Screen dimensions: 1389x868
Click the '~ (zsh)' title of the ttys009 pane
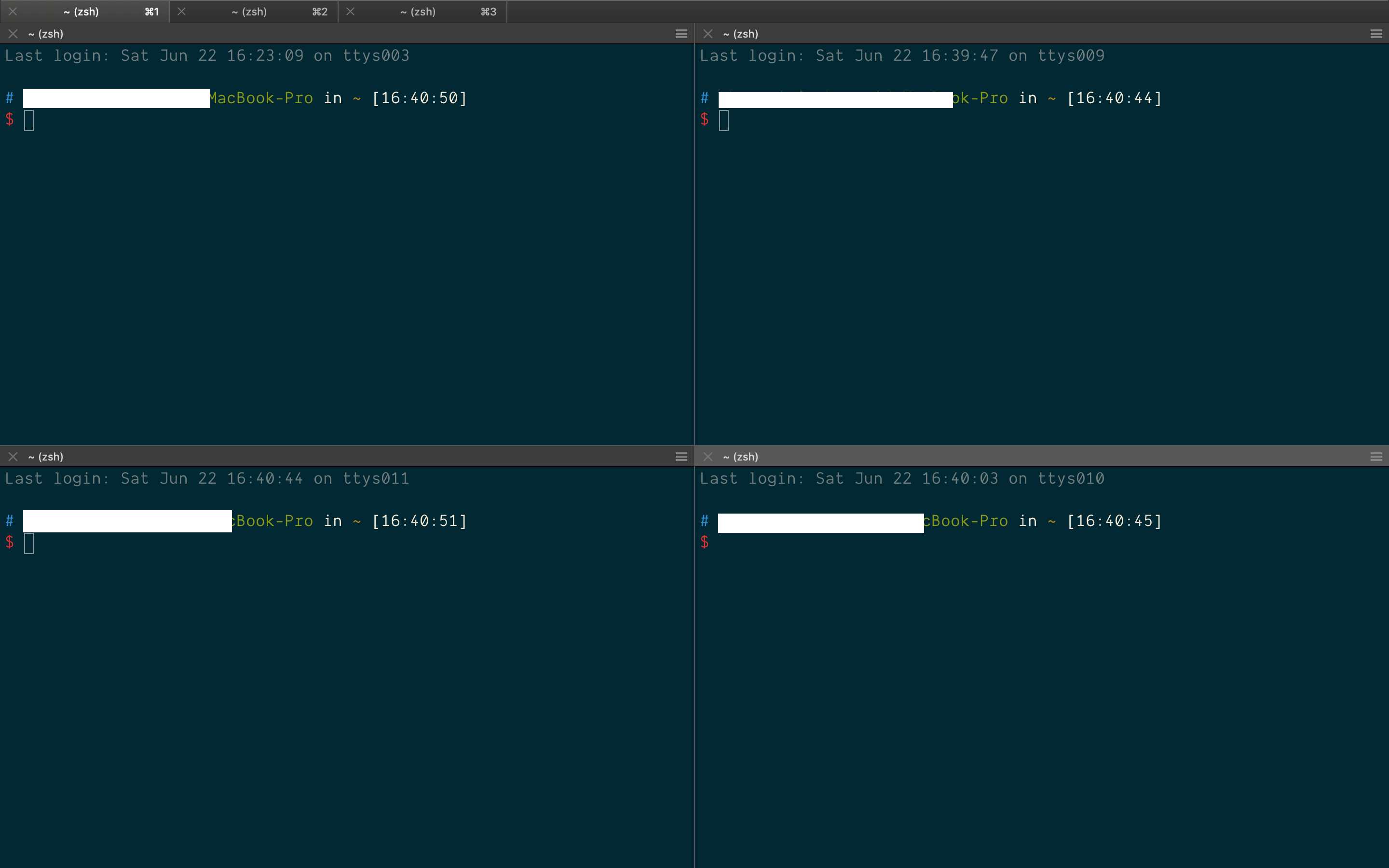(x=740, y=34)
